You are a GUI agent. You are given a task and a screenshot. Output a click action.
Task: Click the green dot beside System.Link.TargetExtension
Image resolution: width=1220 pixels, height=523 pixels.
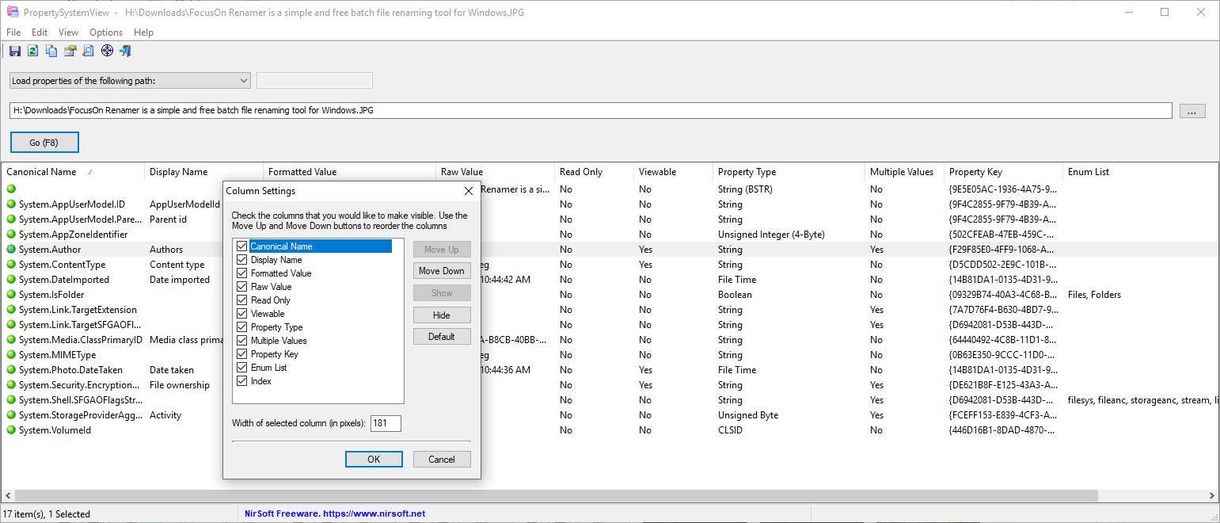point(12,309)
